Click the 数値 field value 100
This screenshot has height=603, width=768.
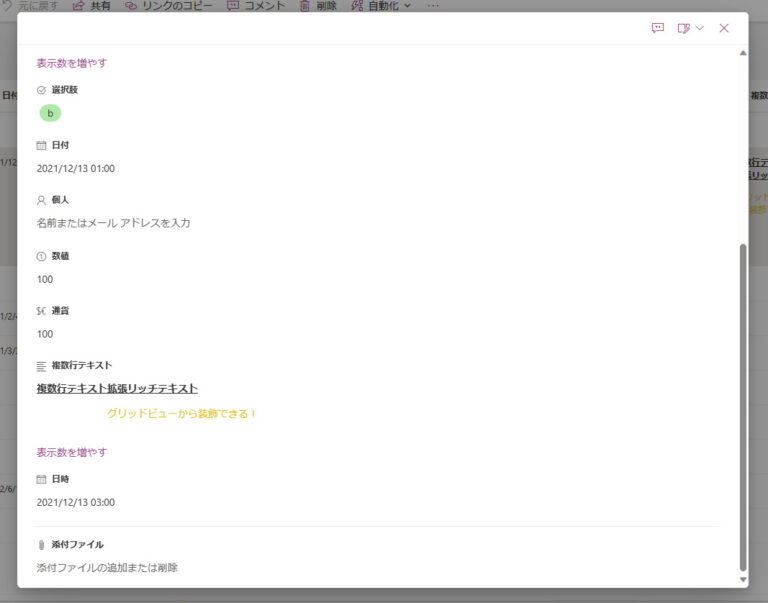[45, 279]
